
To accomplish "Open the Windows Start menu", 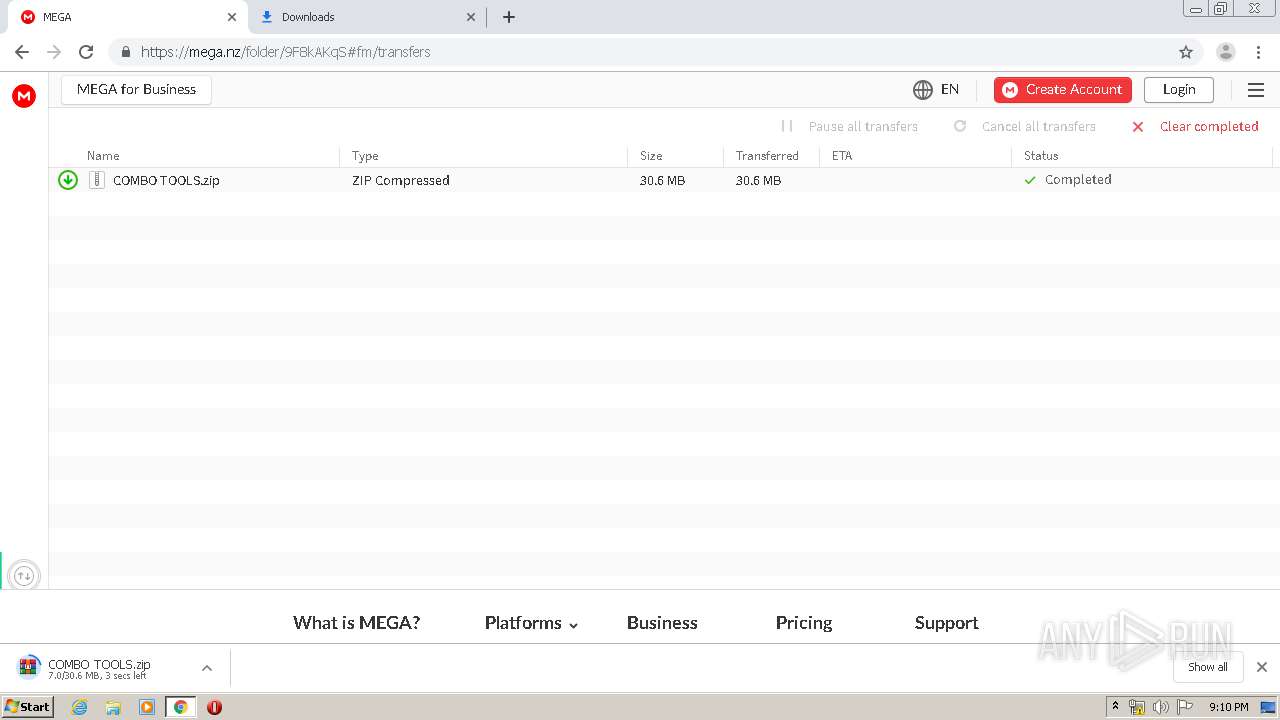I will [28, 707].
